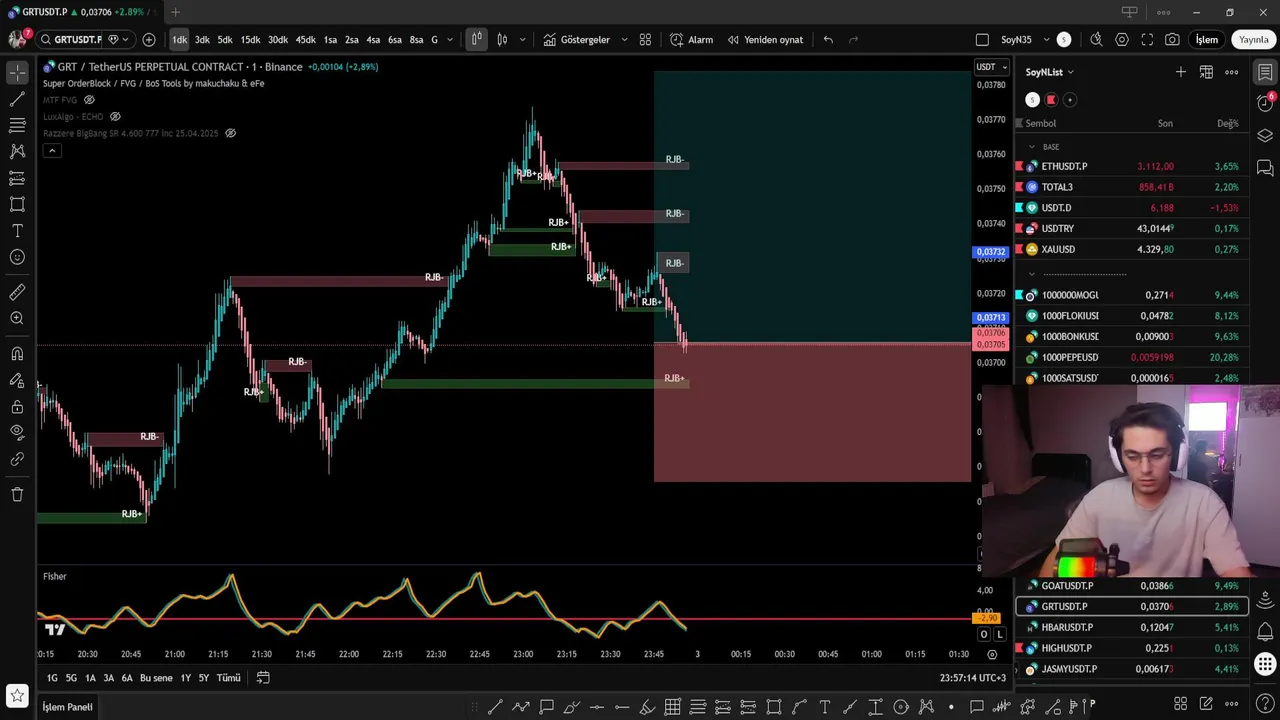Click Yeniden oynat replay button
1280x720 pixels.
(765, 40)
